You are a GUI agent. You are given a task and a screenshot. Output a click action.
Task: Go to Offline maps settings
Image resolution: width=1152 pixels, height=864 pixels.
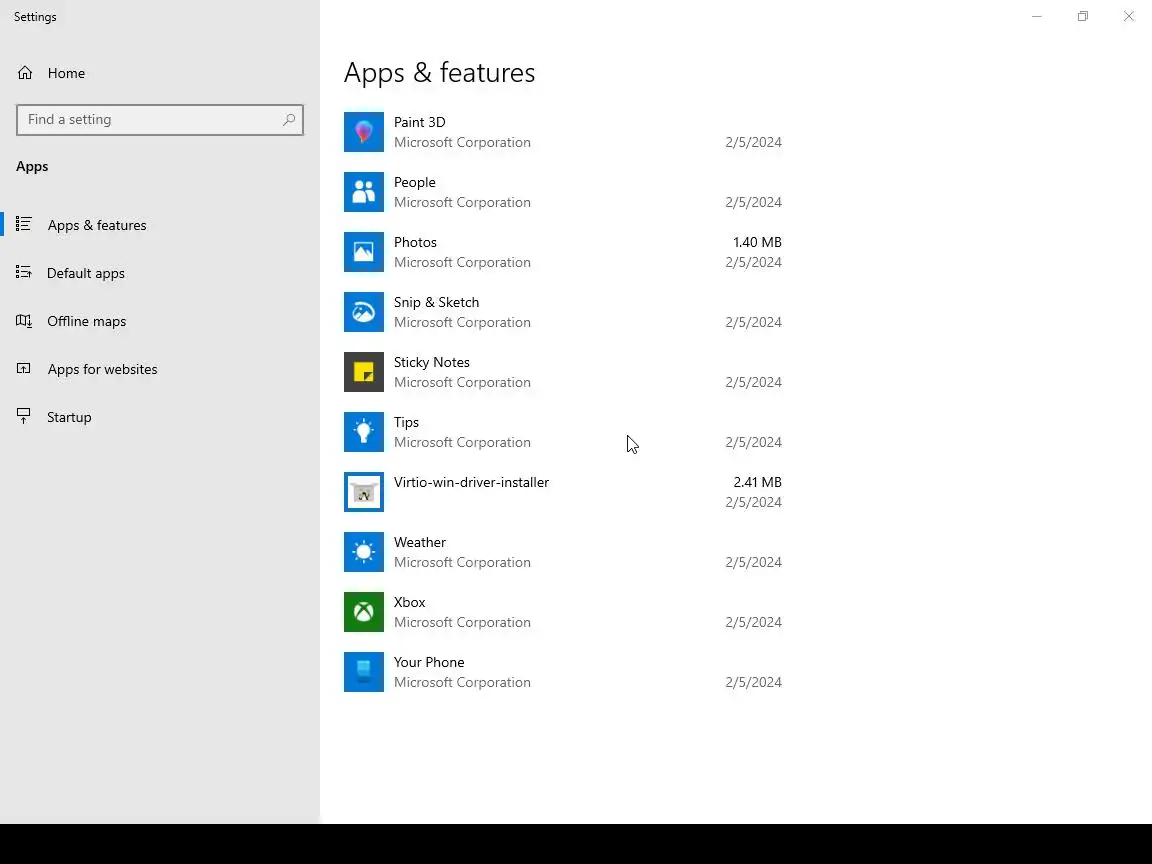86,321
